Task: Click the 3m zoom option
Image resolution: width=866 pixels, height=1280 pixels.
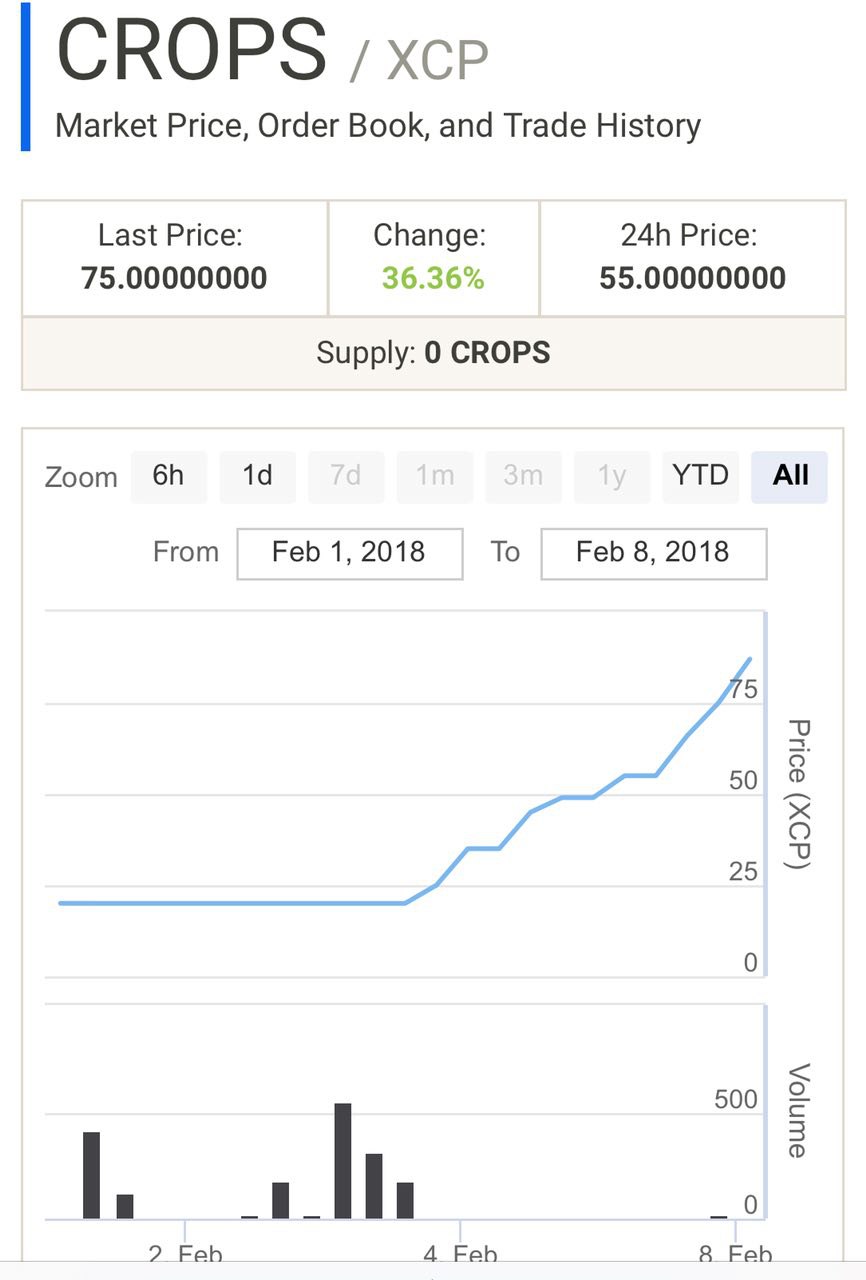Action: tap(523, 476)
